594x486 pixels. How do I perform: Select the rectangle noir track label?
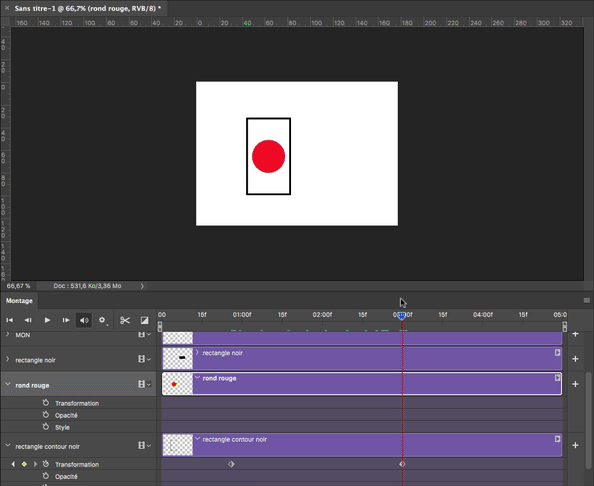(x=35, y=360)
